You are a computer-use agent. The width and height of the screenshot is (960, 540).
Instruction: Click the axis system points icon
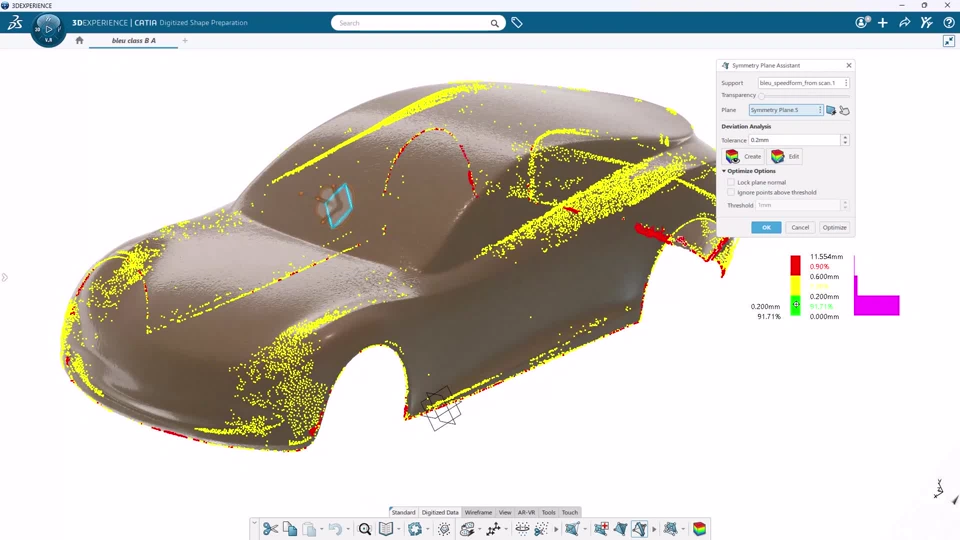click(x=493, y=529)
